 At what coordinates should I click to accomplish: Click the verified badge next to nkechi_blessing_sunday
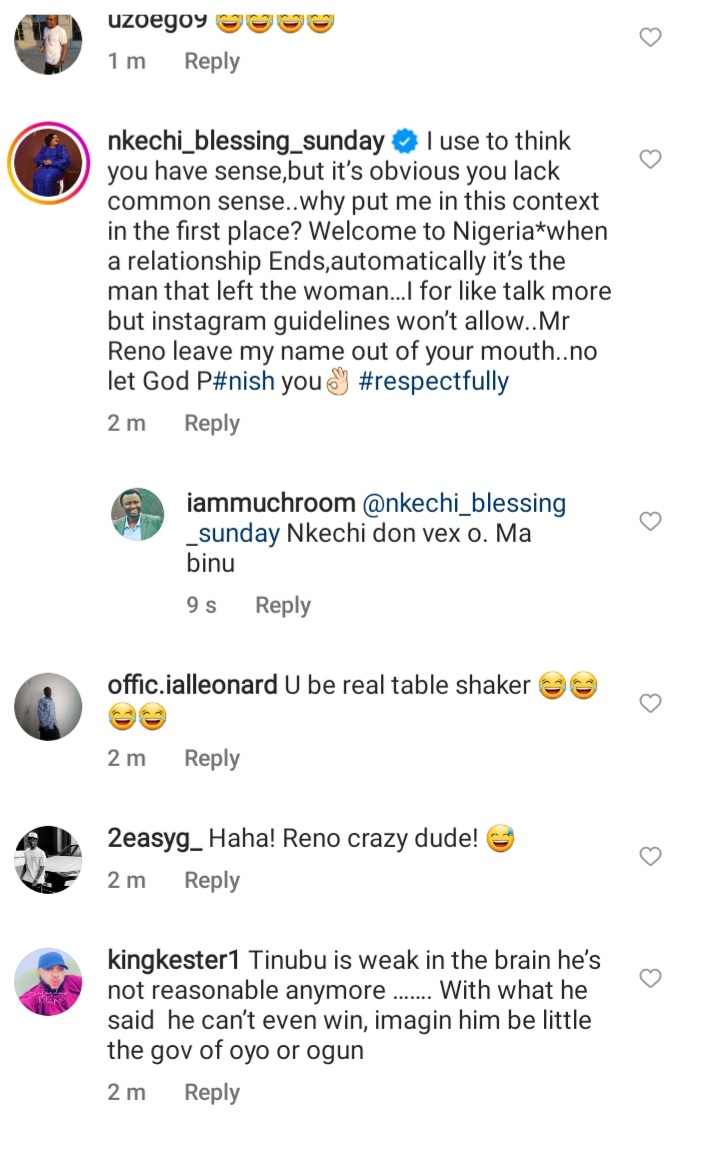click(x=404, y=141)
